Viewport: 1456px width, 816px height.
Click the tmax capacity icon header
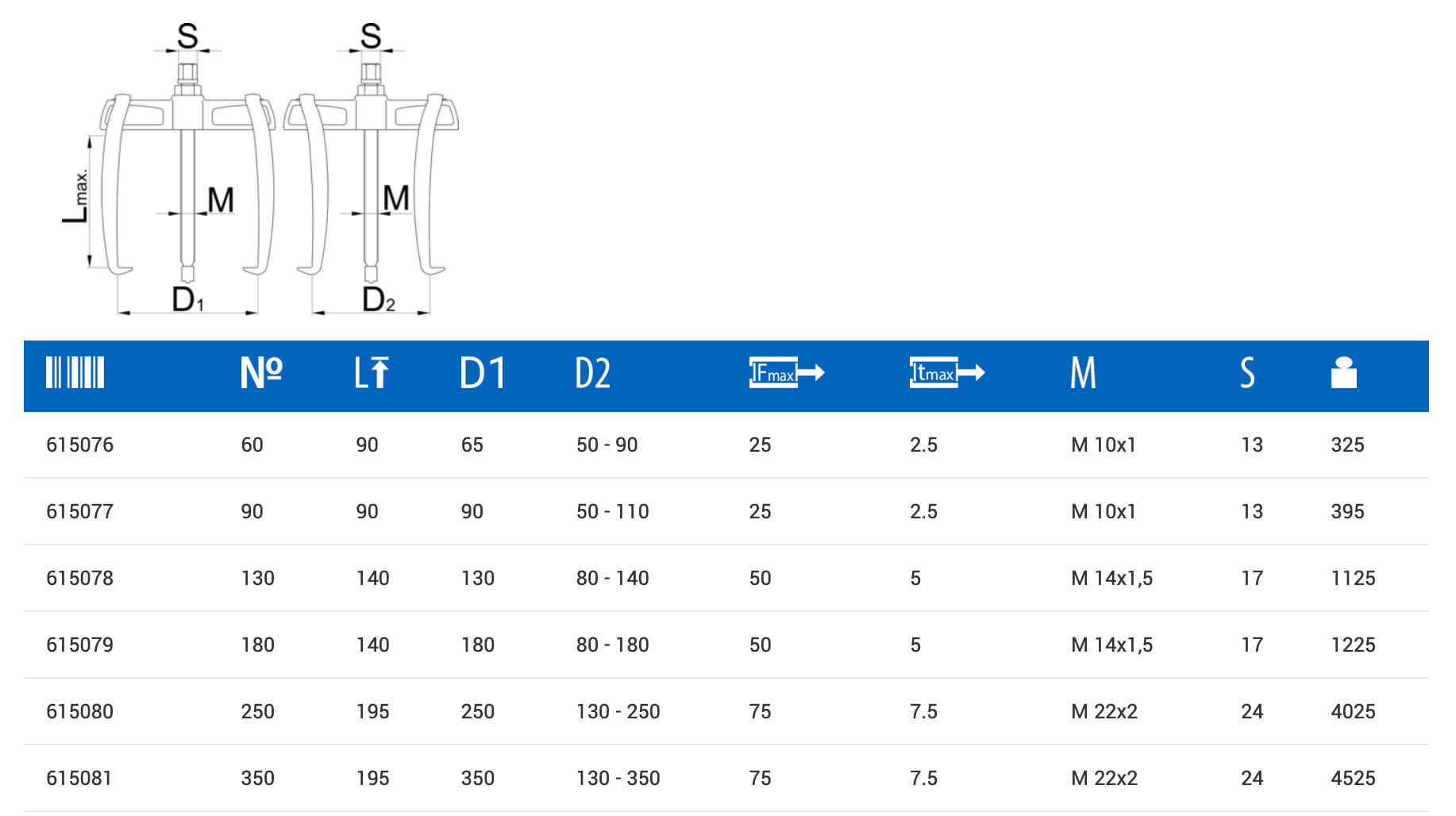[946, 372]
